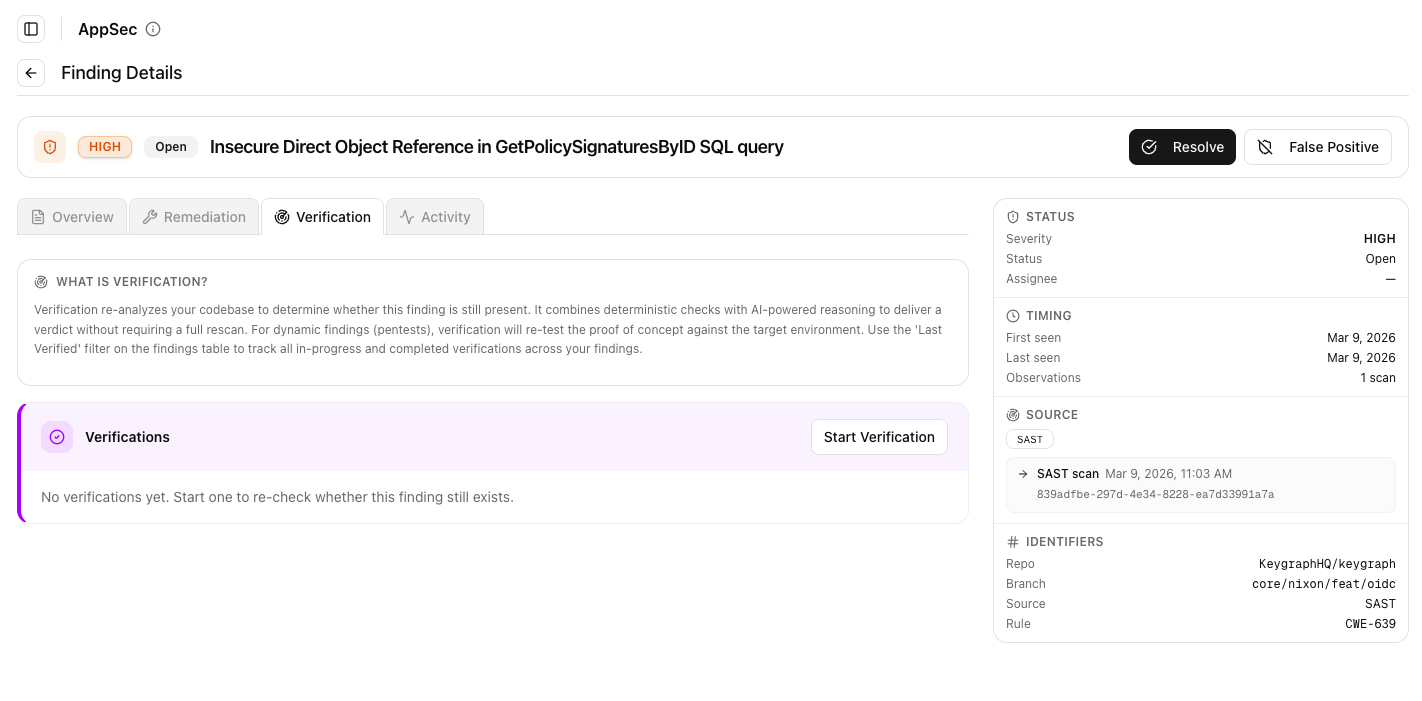
Task: Click the Status value Open in sidebar
Action: click(1381, 259)
